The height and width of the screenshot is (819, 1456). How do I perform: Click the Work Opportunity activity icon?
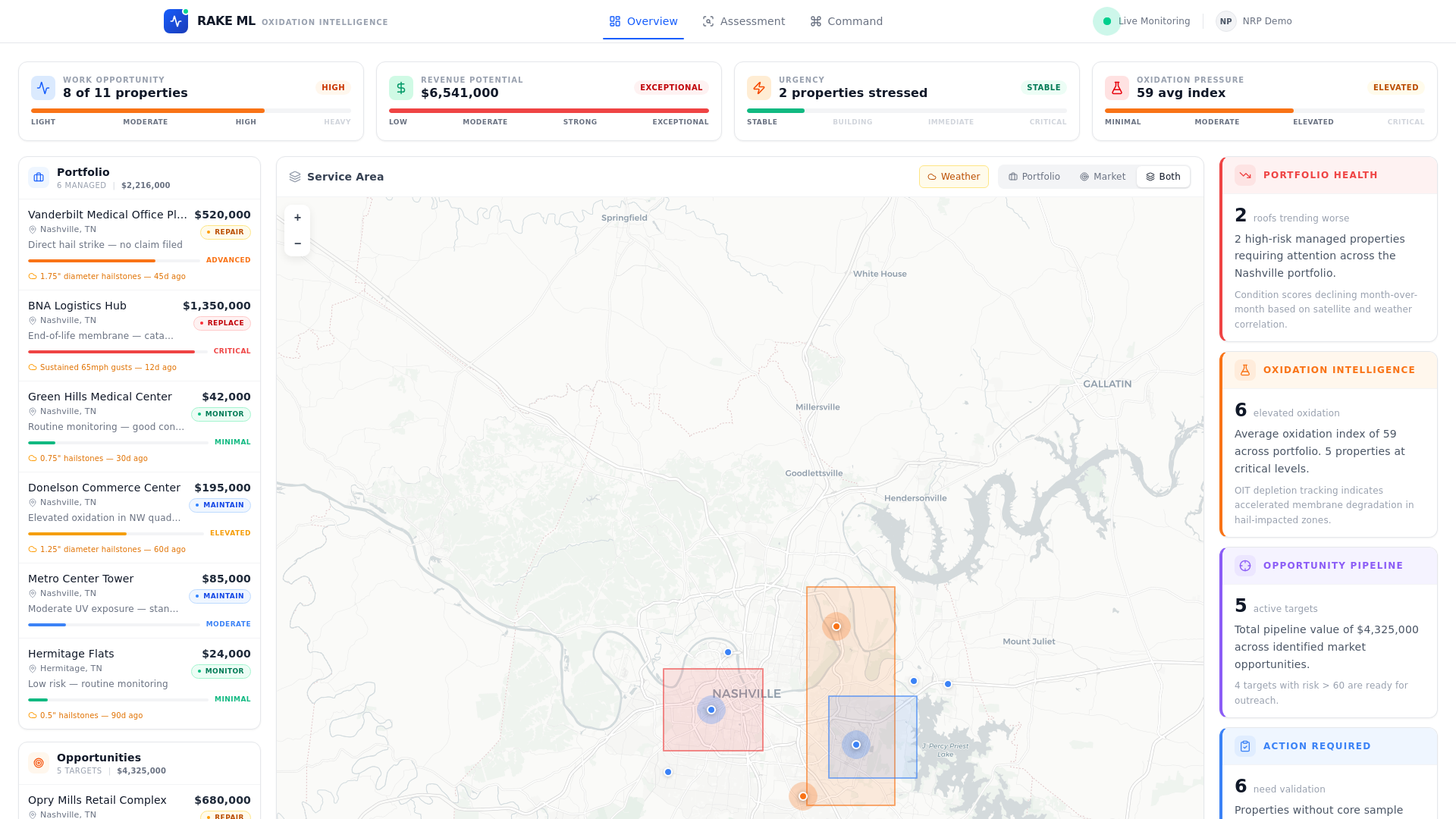[x=43, y=88]
